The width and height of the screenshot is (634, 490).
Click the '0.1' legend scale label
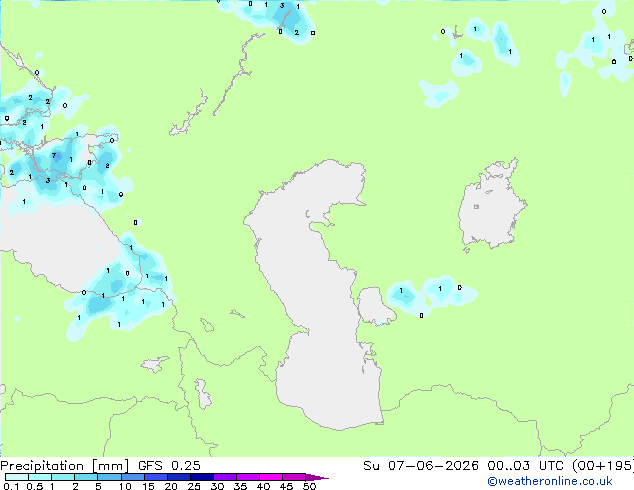(11, 486)
